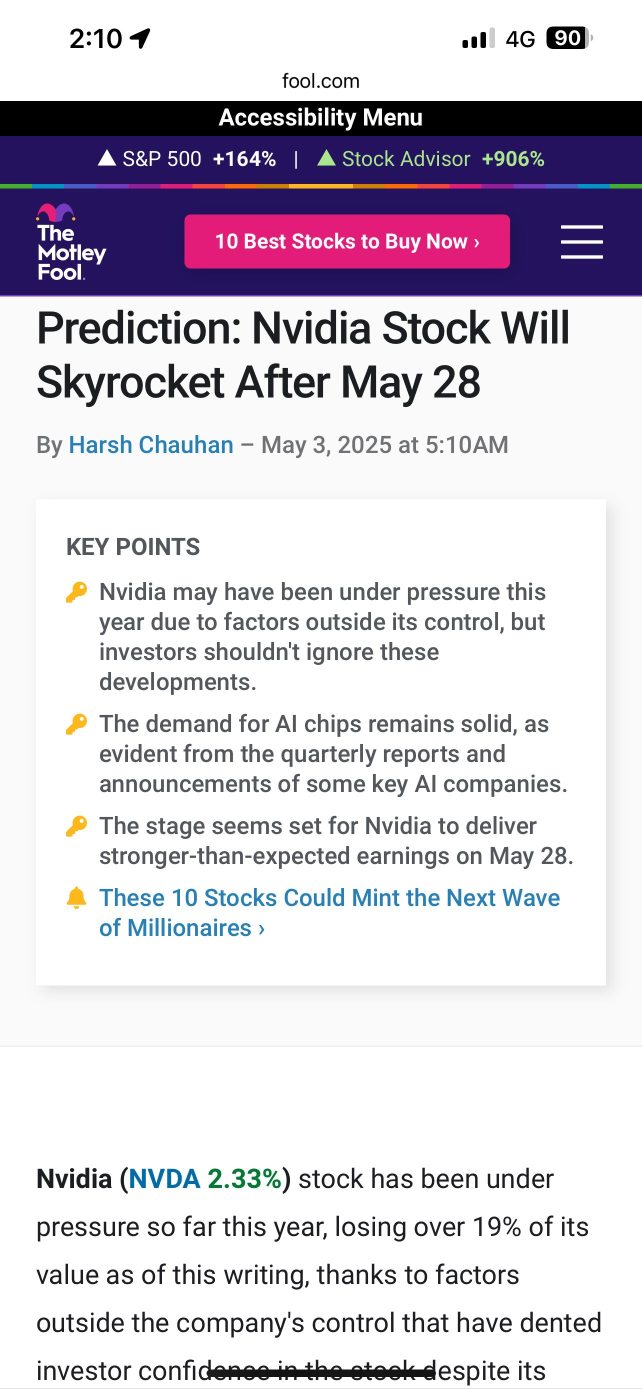Open the hamburger navigation menu

pos(581,242)
